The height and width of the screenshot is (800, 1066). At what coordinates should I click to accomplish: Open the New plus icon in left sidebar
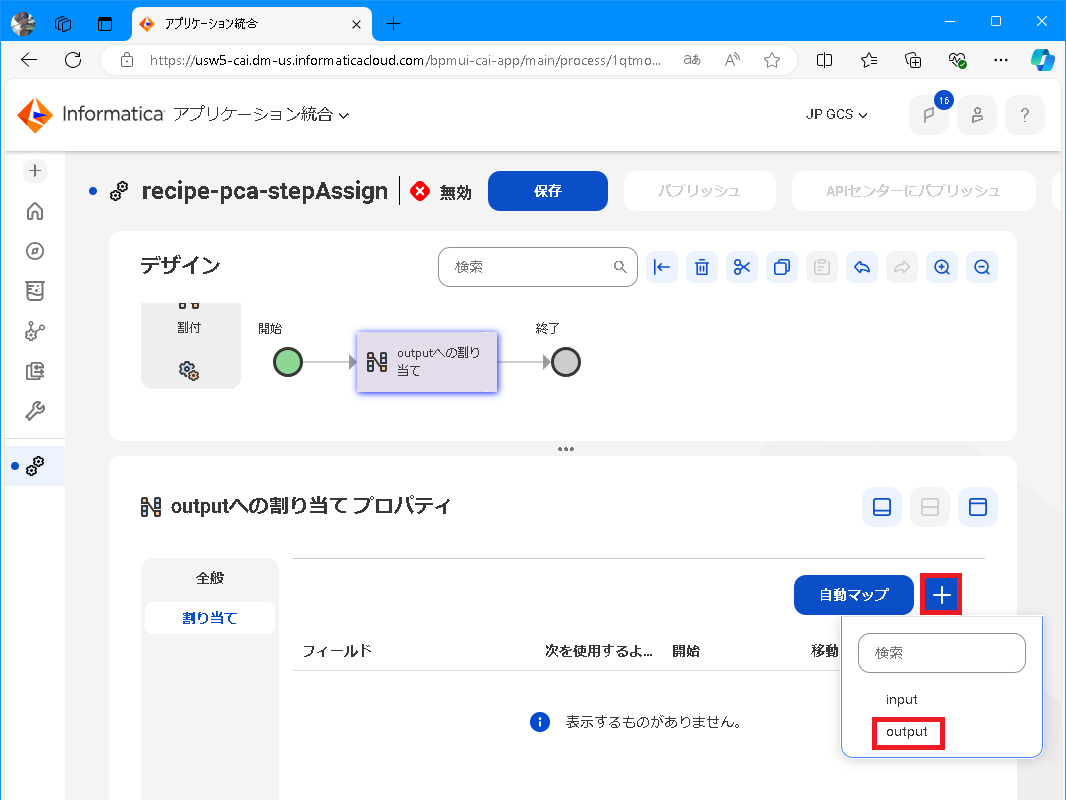pyautogui.click(x=35, y=171)
